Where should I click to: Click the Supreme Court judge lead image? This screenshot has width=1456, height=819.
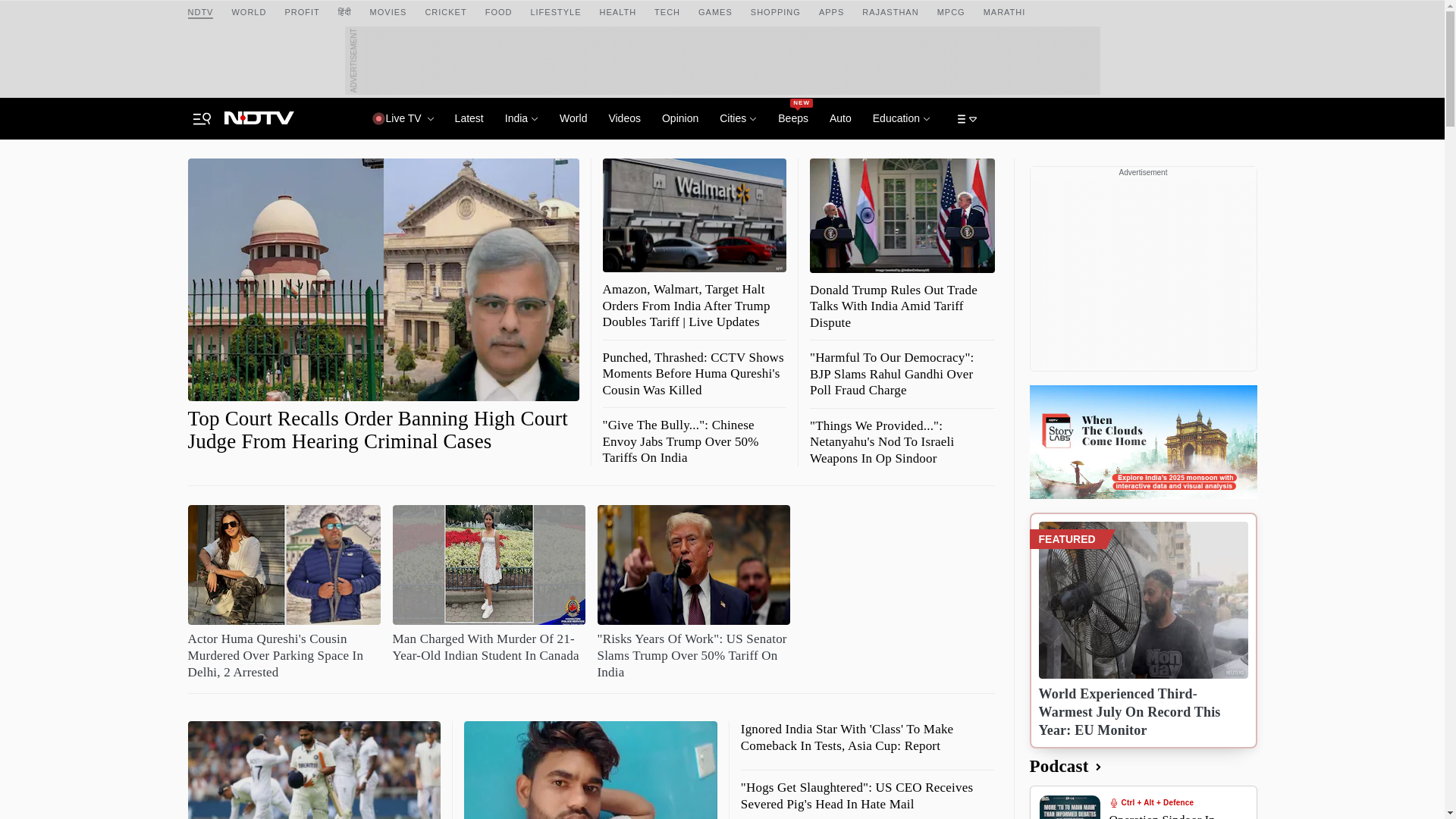pyautogui.click(x=383, y=280)
